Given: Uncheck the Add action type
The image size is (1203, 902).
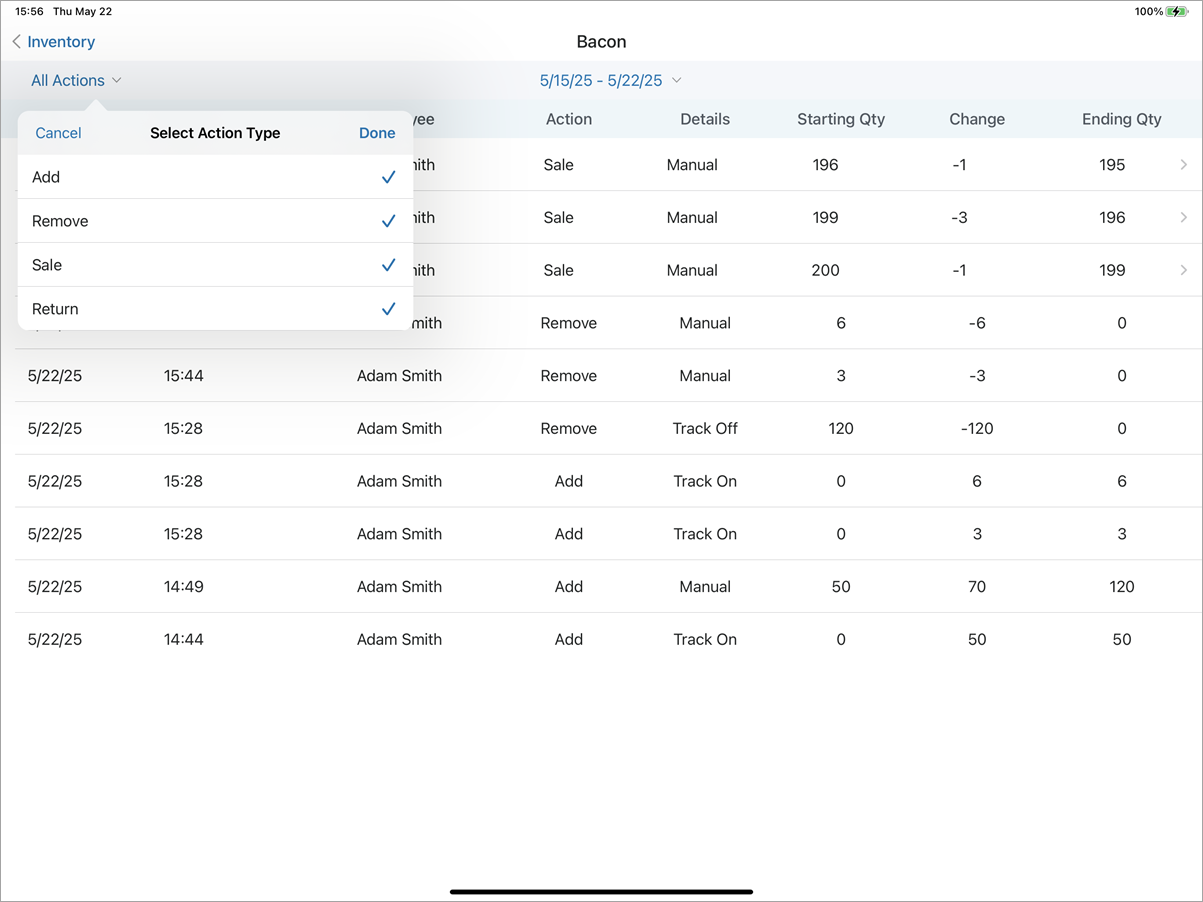Looking at the screenshot, I should click(388, 177).
